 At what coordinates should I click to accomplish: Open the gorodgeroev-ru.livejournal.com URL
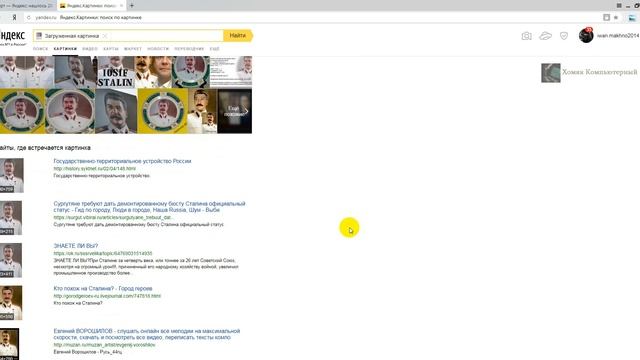click(107, 296)
